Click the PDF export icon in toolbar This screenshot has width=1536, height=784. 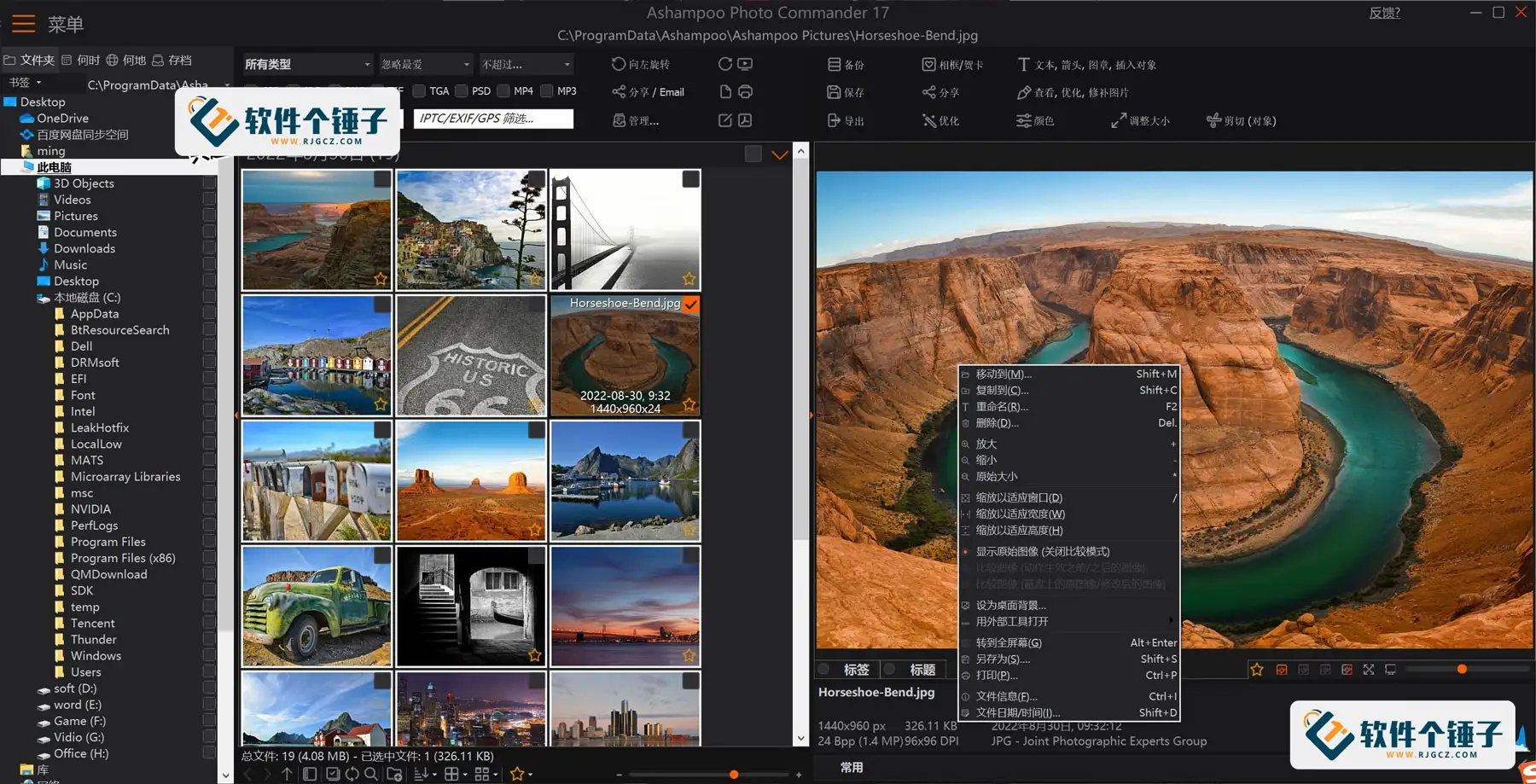click(x=745, y=120)
